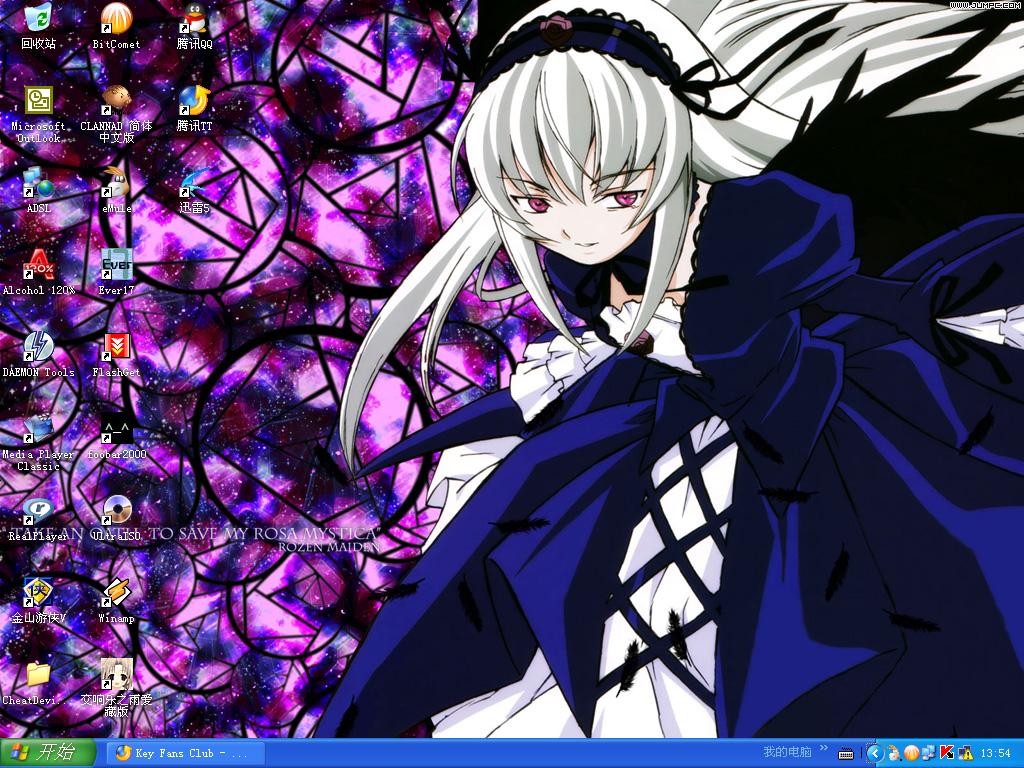The height and width of the screenshot is (768, 1024).
Task: Click the 13:54 taskbar clock
Action: [995, 754]
